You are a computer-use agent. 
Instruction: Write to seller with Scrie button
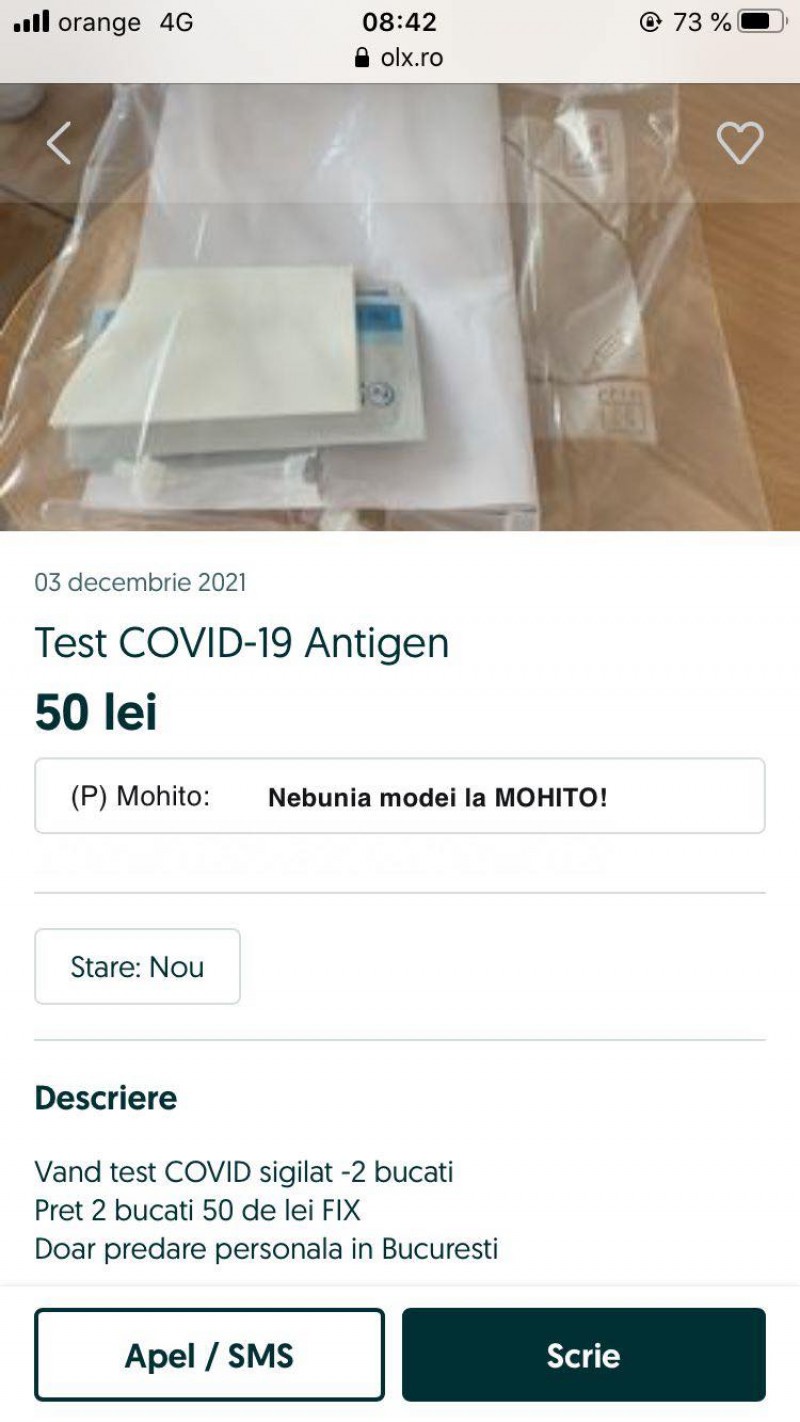(584, 1355)
